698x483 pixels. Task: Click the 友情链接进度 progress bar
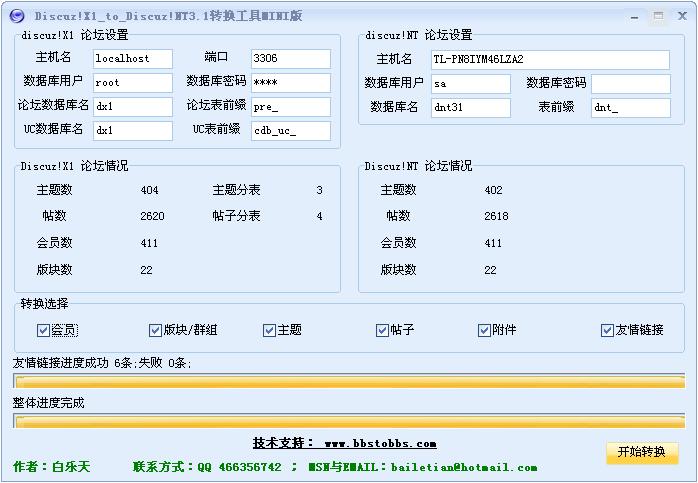tap(349, 381)
